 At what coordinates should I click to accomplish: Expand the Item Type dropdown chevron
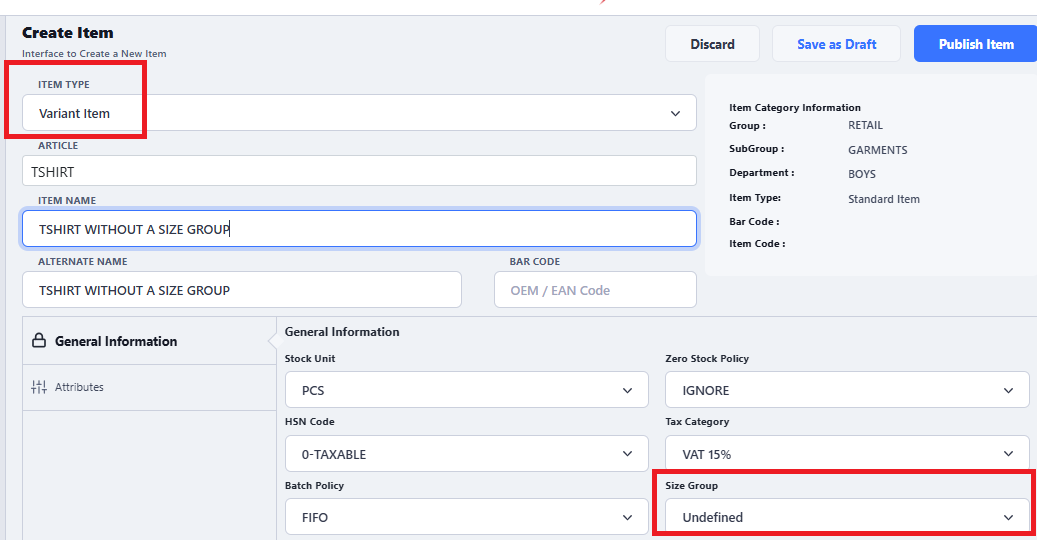point(675,114)
